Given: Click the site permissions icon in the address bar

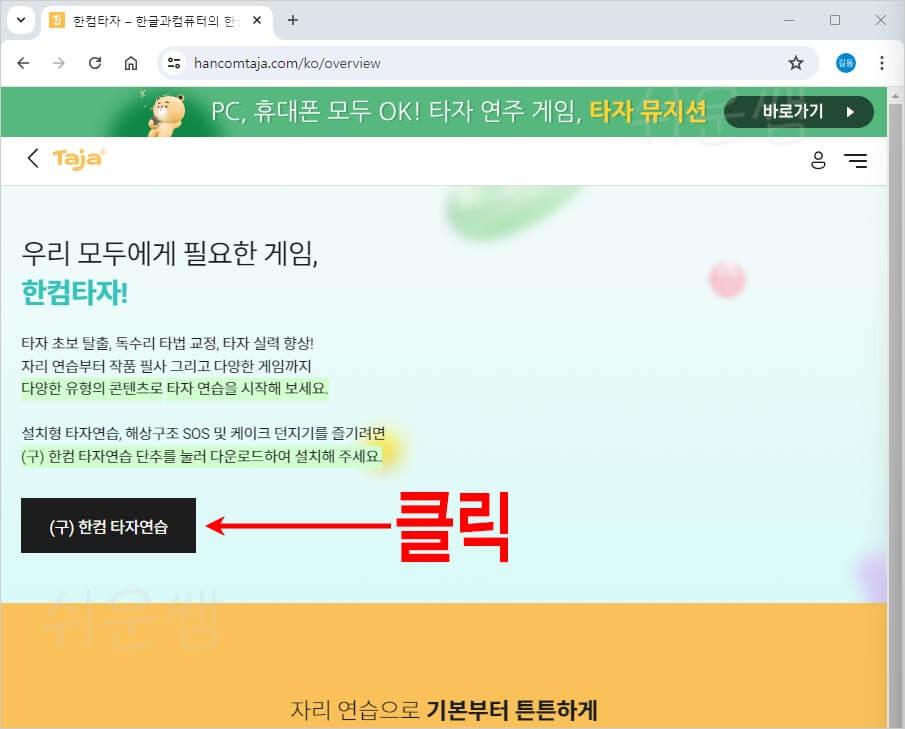Looking at the screenshot, I should [172, 62].
